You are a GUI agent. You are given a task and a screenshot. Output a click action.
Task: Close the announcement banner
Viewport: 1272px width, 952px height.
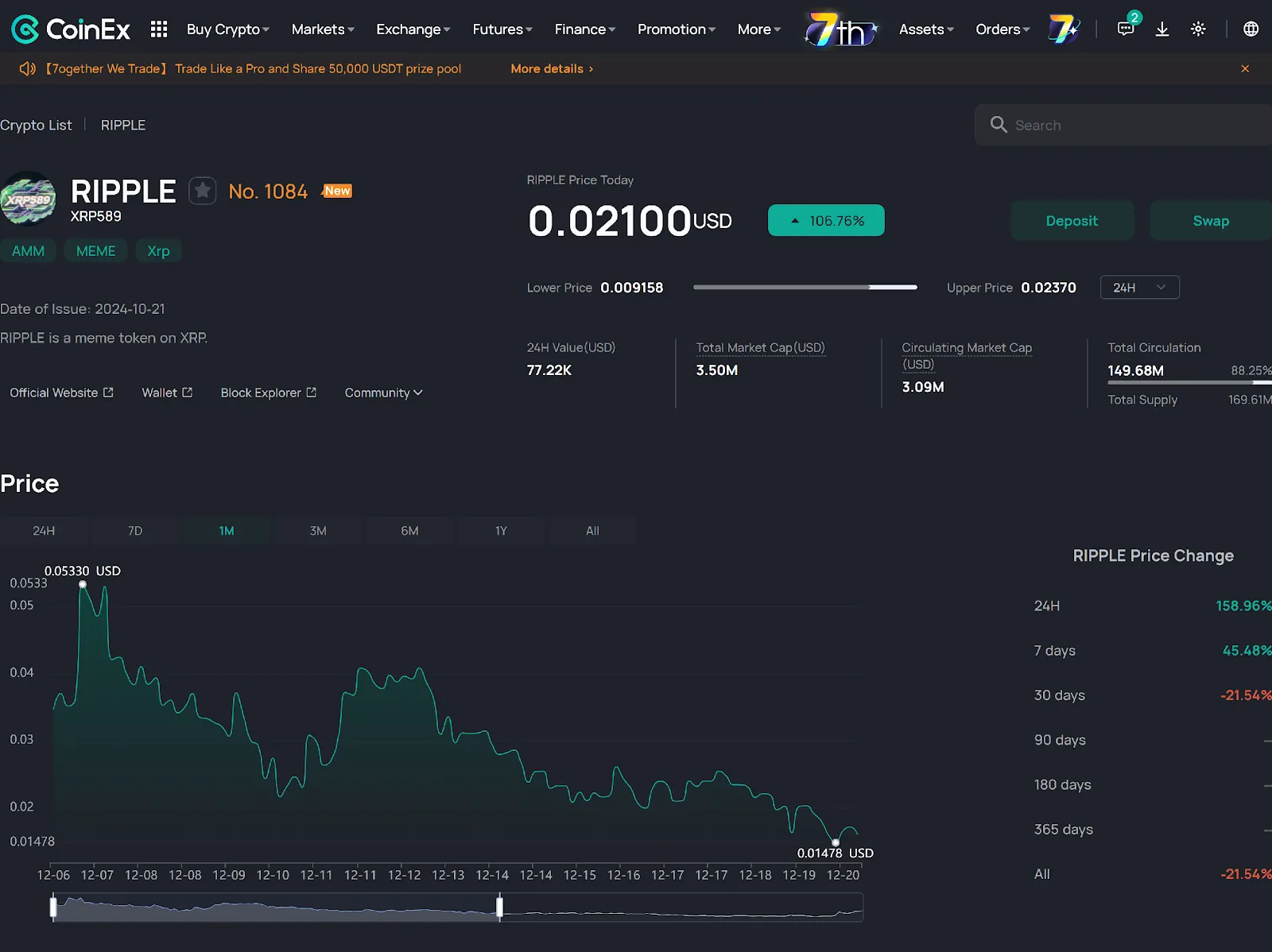[1245, 69]
